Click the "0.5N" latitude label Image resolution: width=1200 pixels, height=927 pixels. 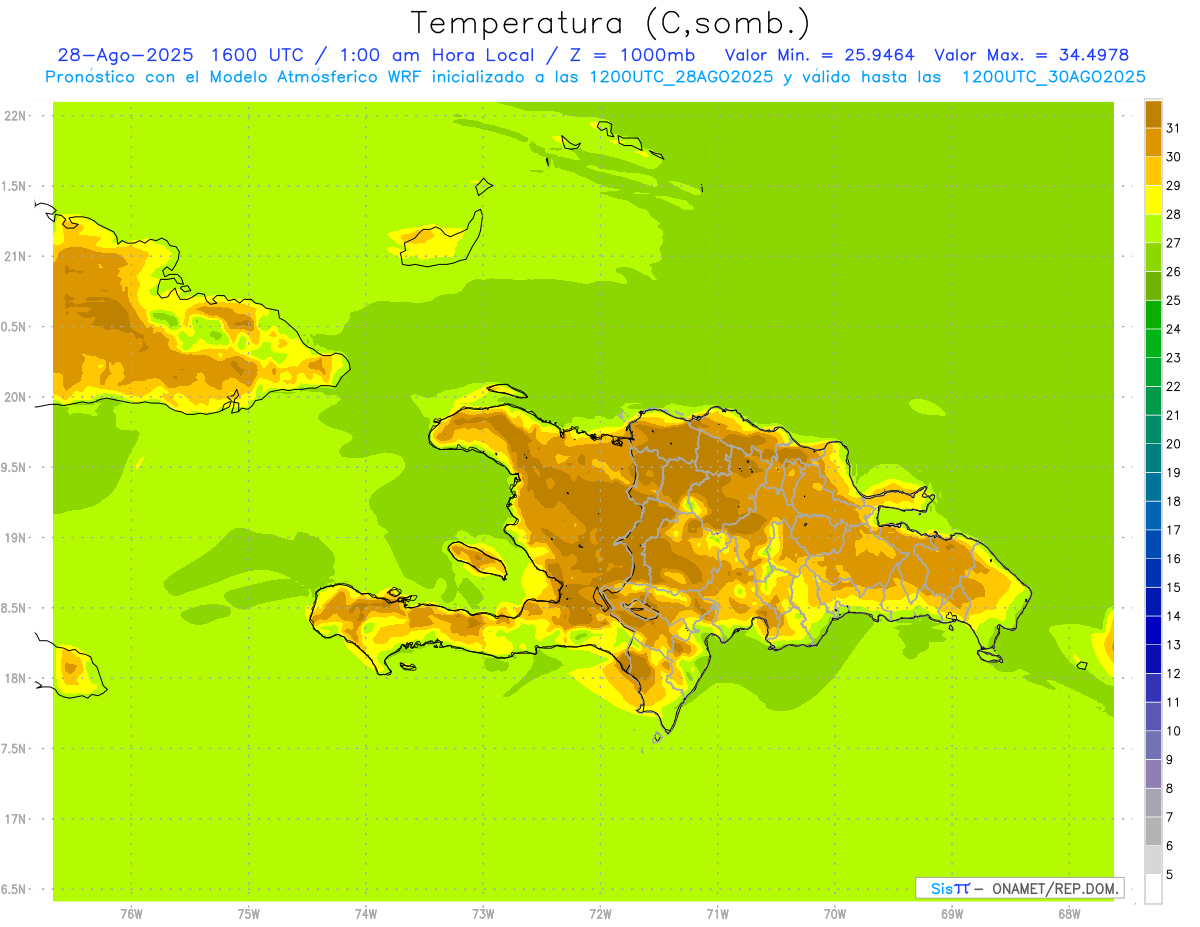coord(15,327)
